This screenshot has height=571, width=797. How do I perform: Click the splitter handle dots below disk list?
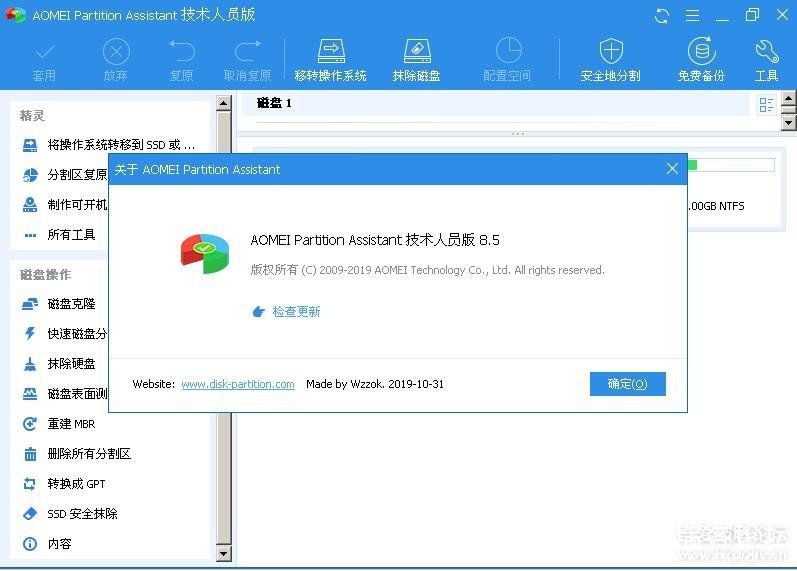click(518, 134)
